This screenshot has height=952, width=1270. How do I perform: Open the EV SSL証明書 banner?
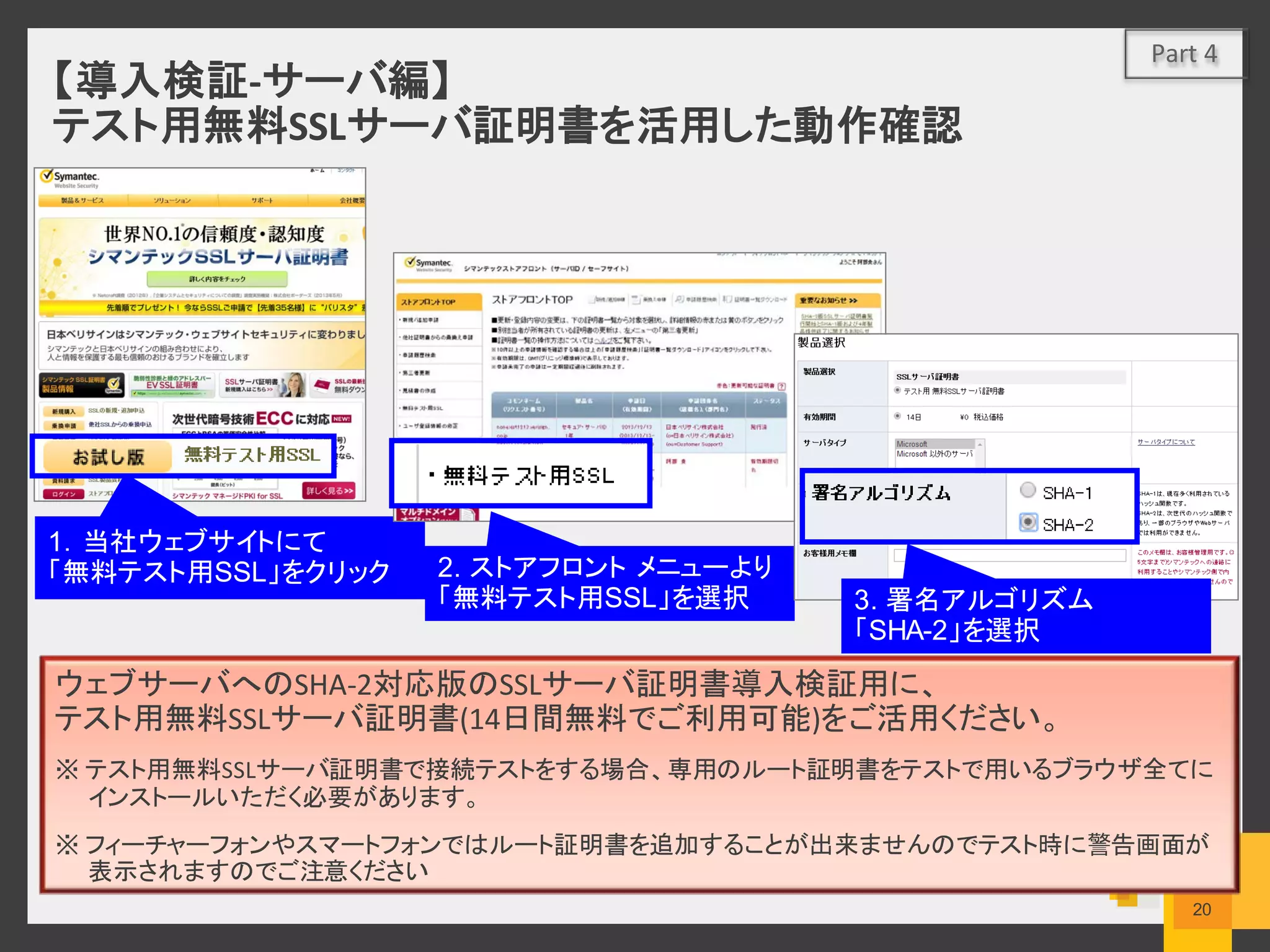pos(172,384)
